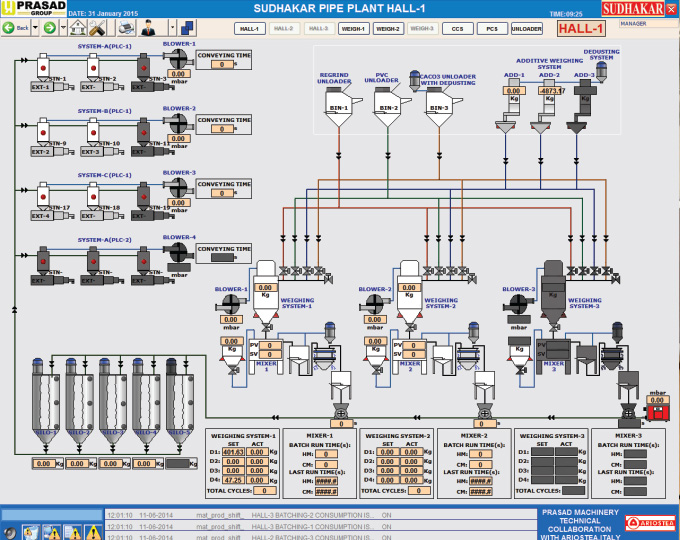Open the WEIGH-3 tab
The image size is (680, 540).
(422, 29)
